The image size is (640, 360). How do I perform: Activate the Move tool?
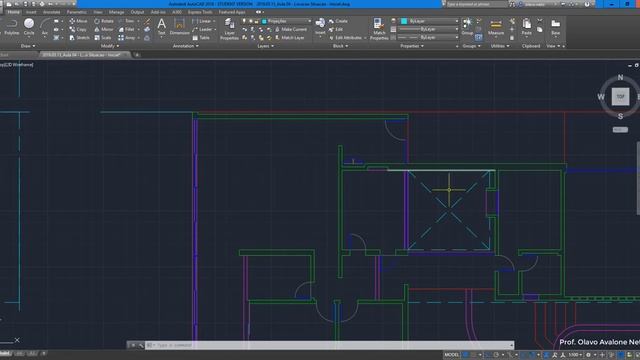[78, 21]
